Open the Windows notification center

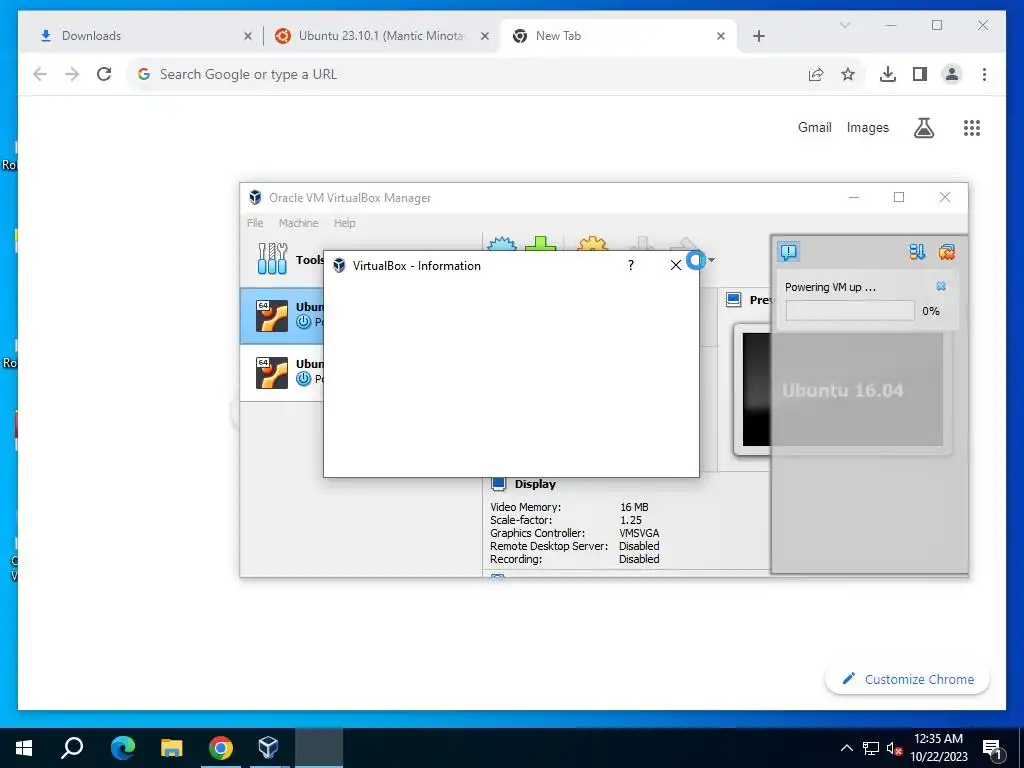coord(991,748)
